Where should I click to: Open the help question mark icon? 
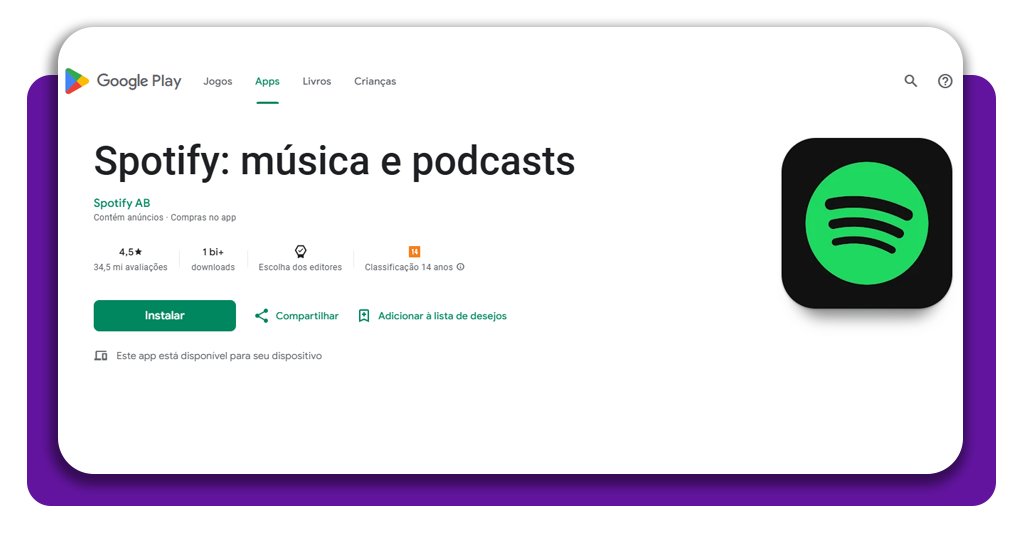[x=945, y=81]
